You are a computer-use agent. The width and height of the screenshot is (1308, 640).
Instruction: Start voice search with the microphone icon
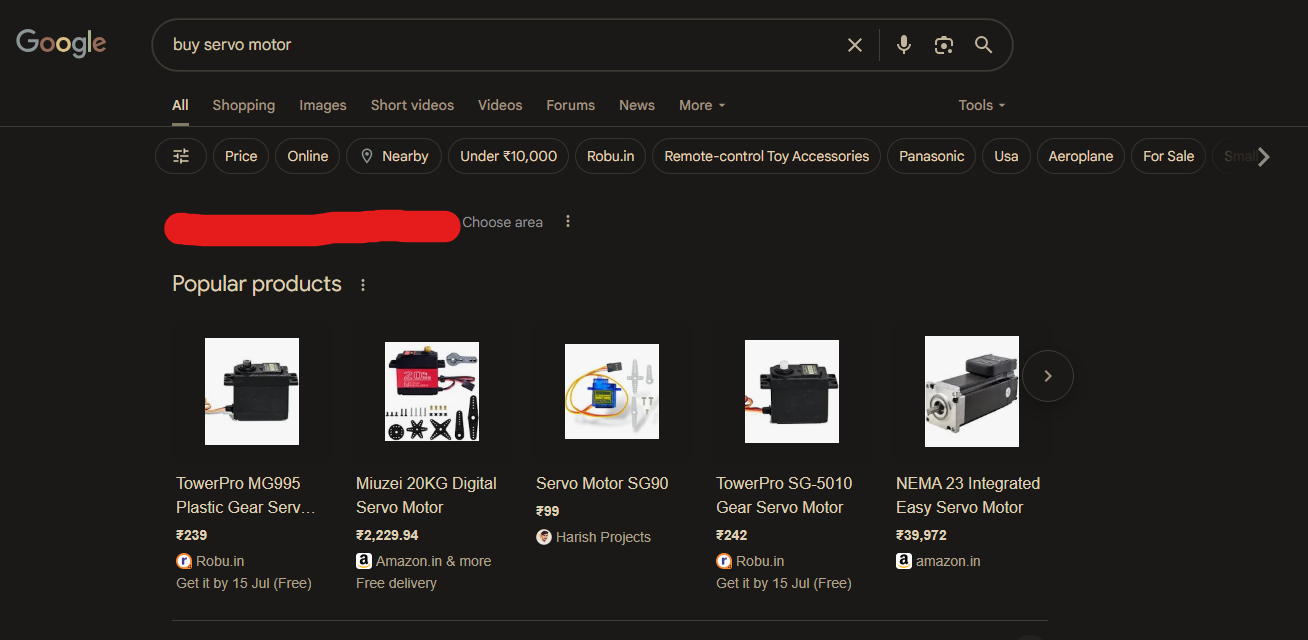904,45
